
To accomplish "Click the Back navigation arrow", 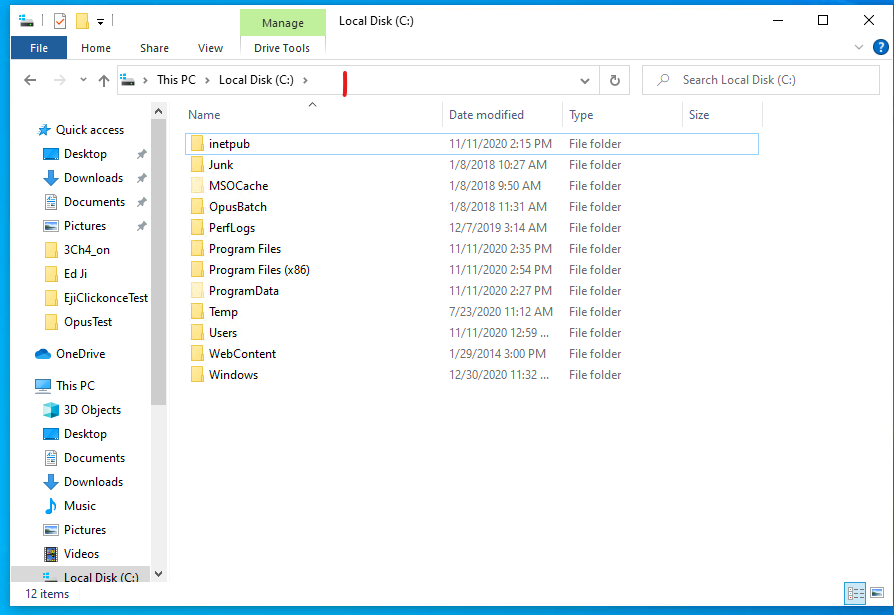I will 30,81.
